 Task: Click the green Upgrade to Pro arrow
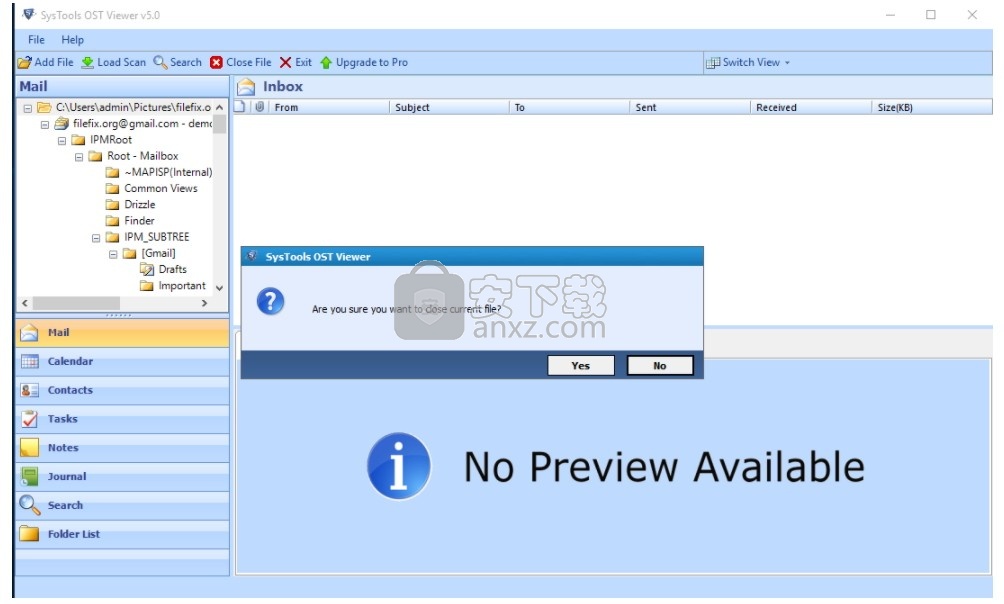(326, 63)
